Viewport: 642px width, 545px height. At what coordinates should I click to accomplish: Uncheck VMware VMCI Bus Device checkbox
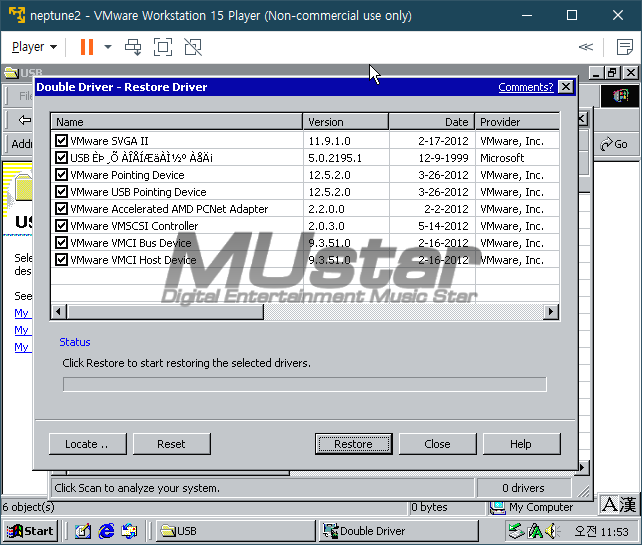point(61,243)
